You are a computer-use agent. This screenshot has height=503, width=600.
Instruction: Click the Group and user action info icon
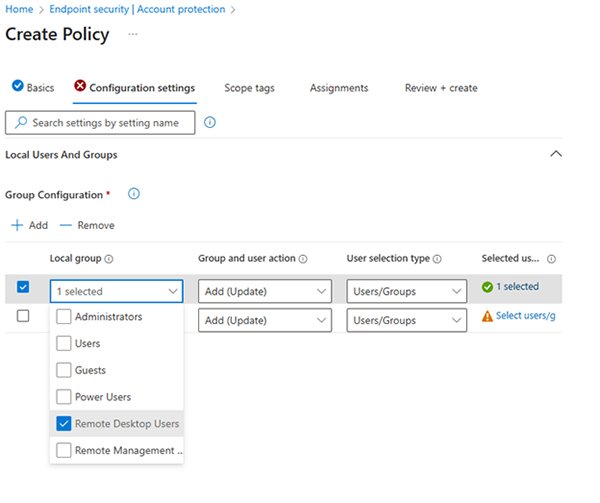tap(303, 259)
